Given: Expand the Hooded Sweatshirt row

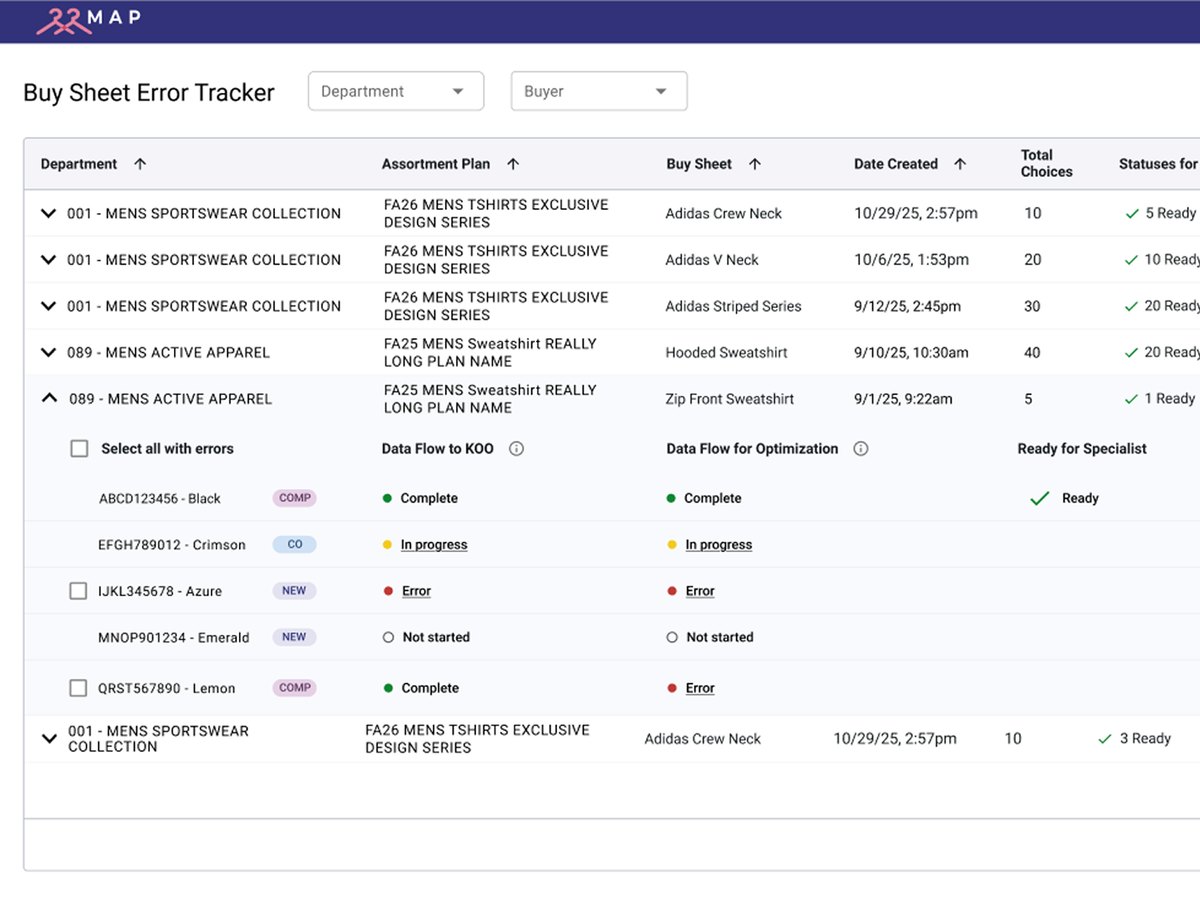Looking at the screenshot, I should 48,352.
